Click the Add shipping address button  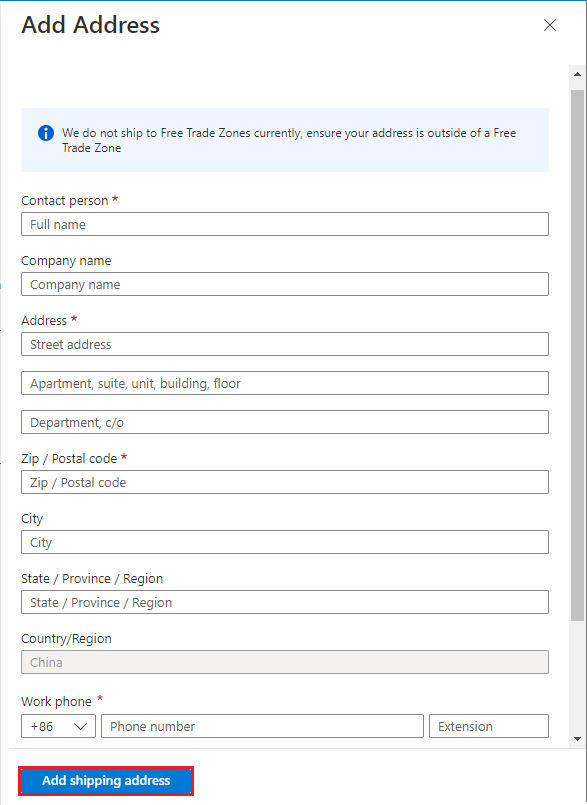point(105,781)
